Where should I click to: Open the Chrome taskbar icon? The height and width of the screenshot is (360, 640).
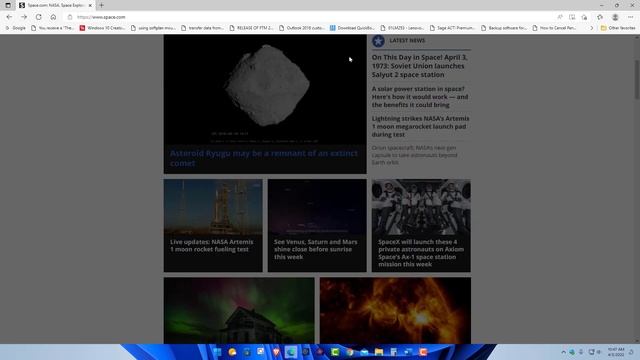pos(350,352)
